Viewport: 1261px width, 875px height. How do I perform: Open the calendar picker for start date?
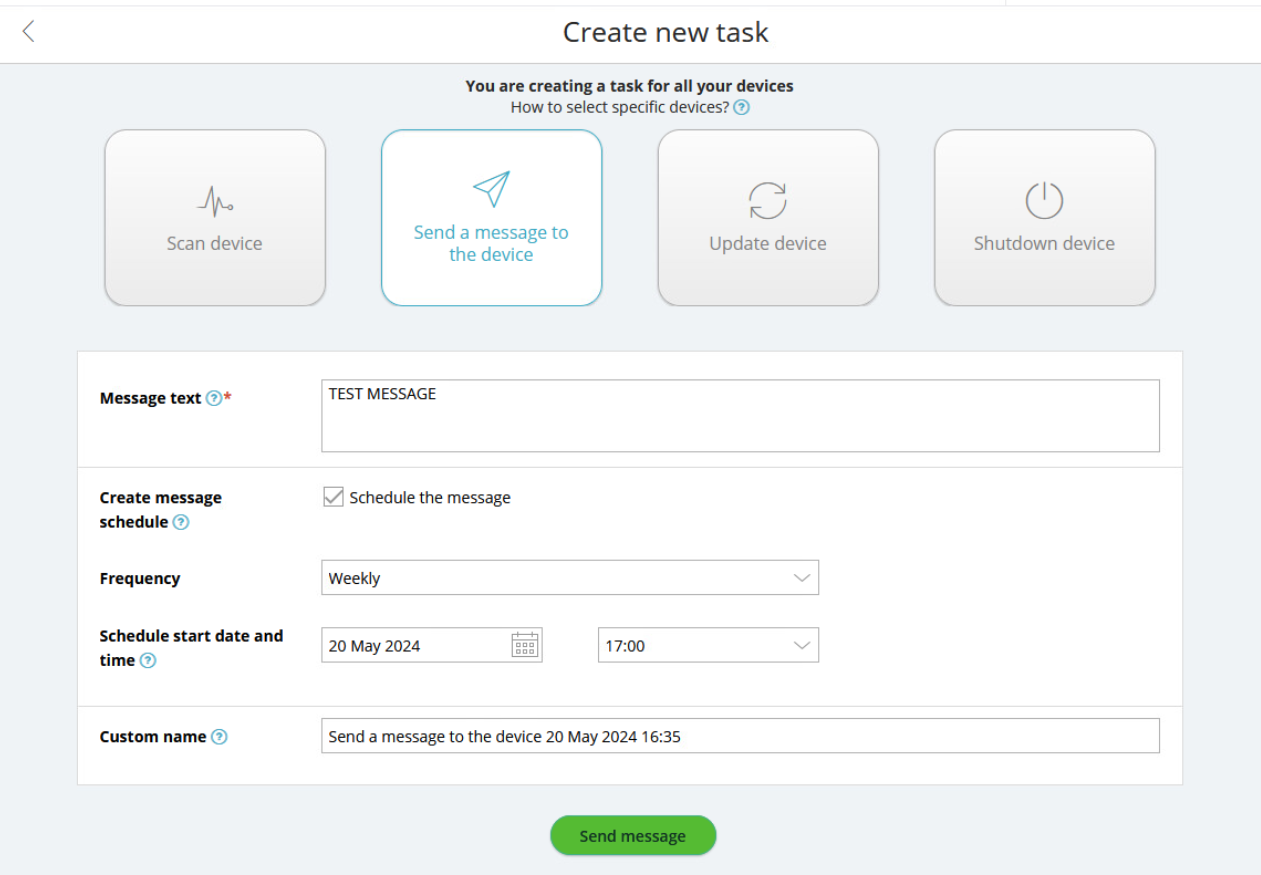pyautogui.click(x=525, y=644)
